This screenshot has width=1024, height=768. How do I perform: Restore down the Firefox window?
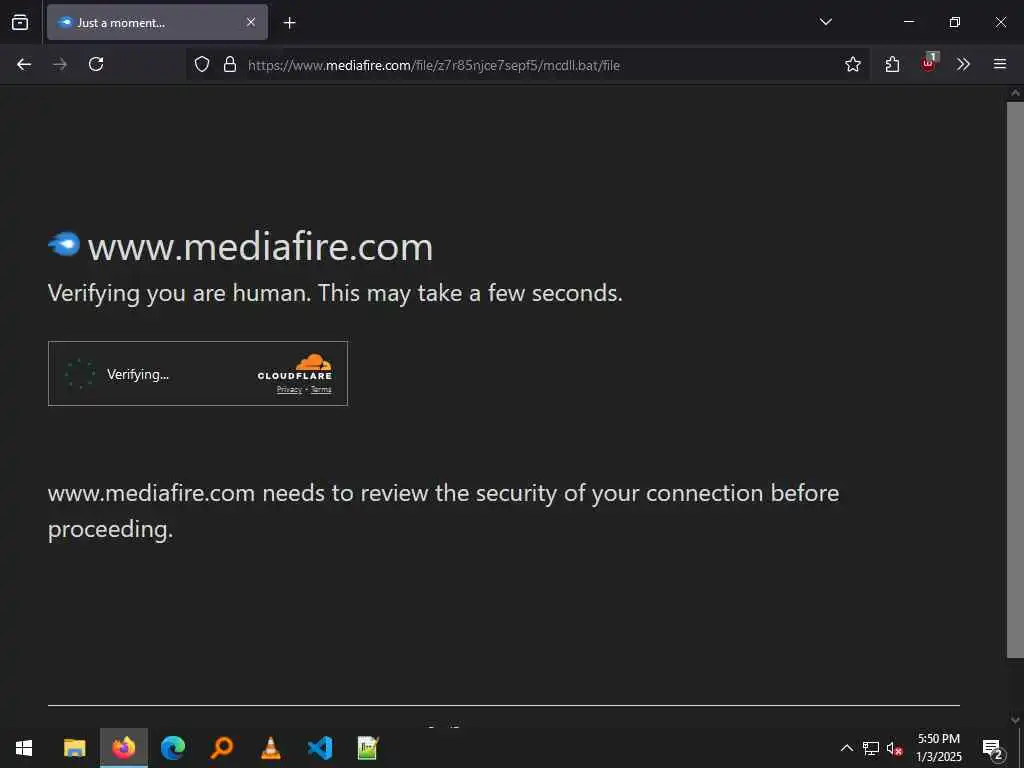pos(954,22)
